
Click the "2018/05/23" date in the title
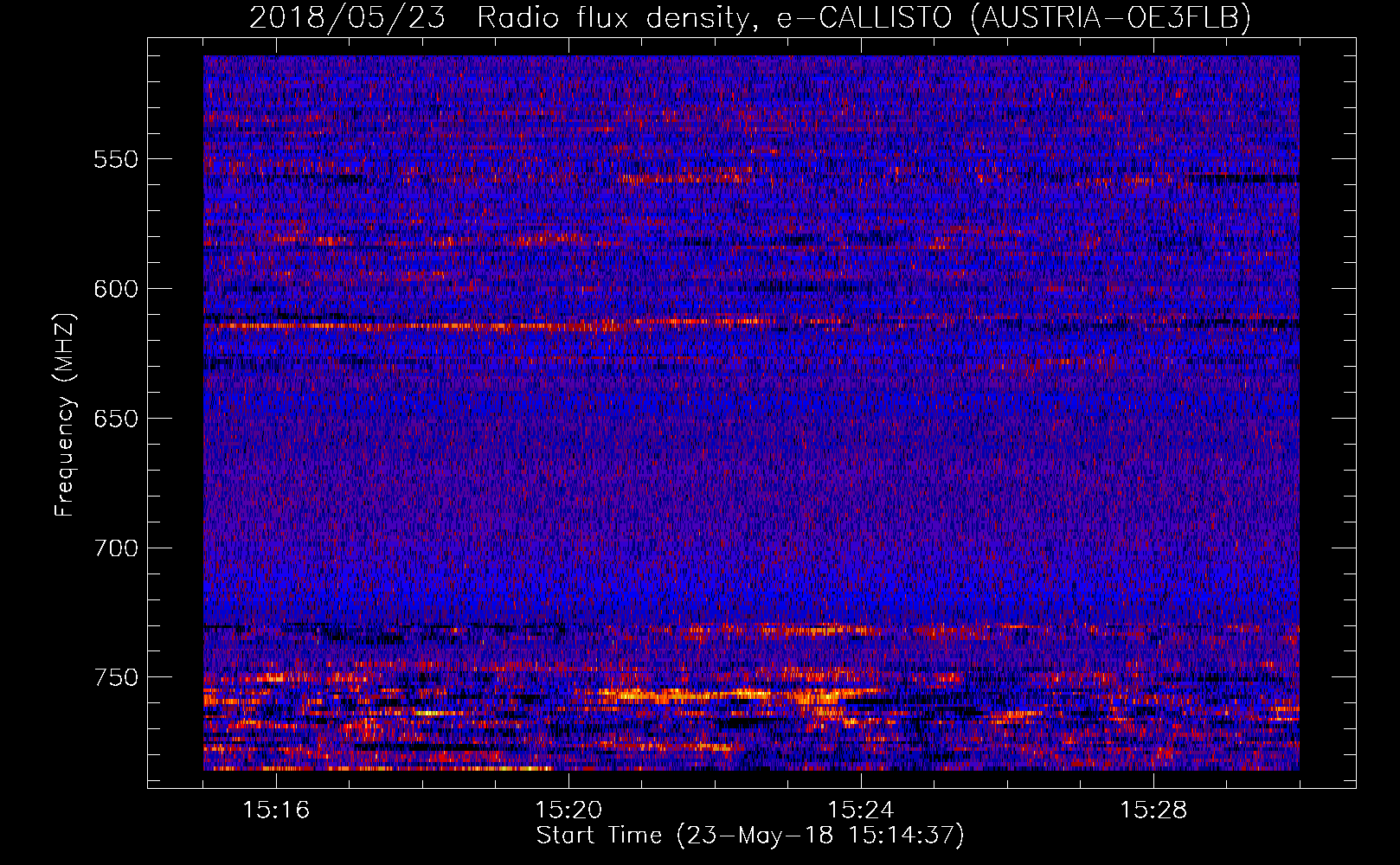(x=347, y=17)
